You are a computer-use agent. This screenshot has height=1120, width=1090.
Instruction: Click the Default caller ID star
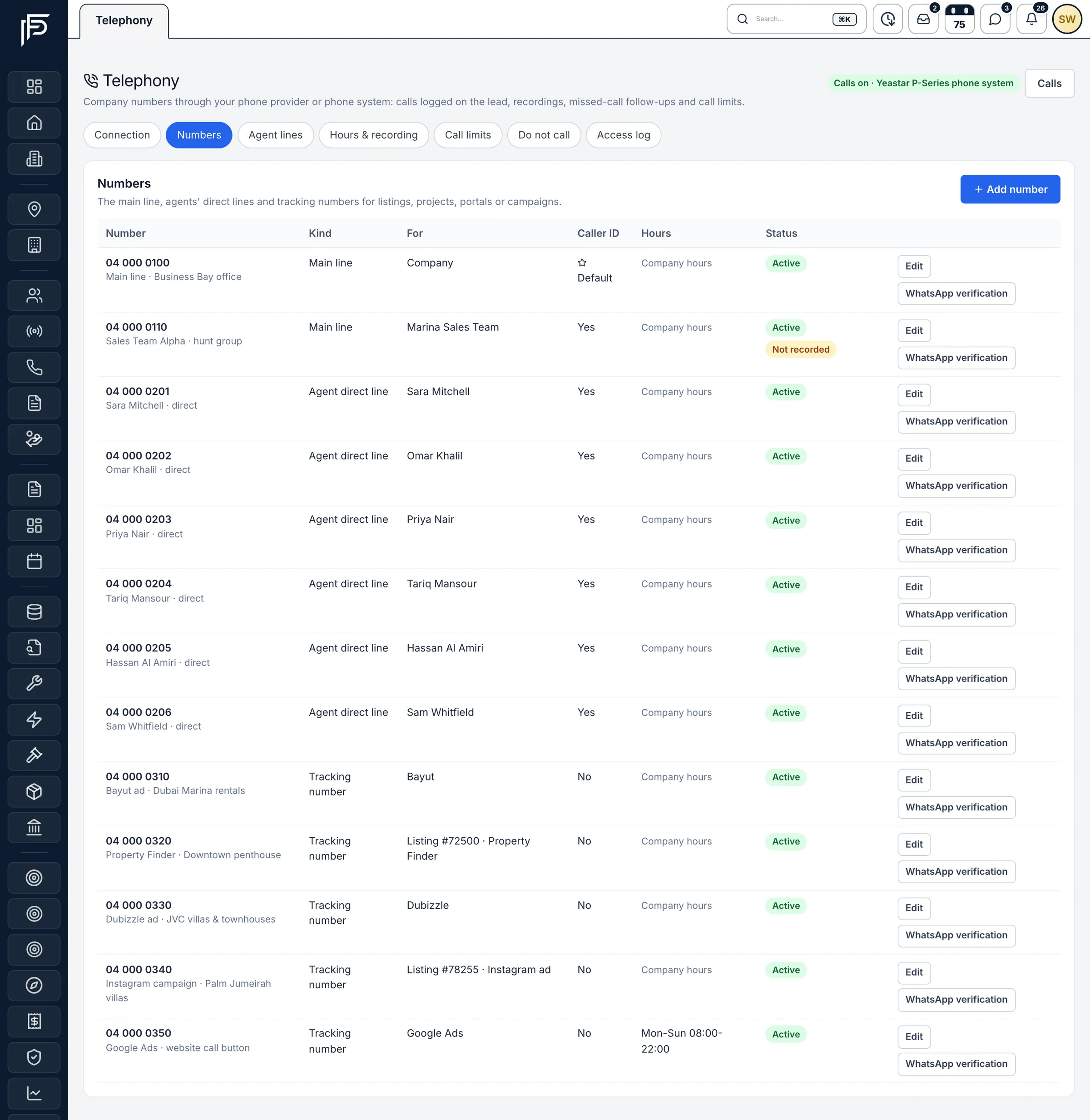coord(582,263)
